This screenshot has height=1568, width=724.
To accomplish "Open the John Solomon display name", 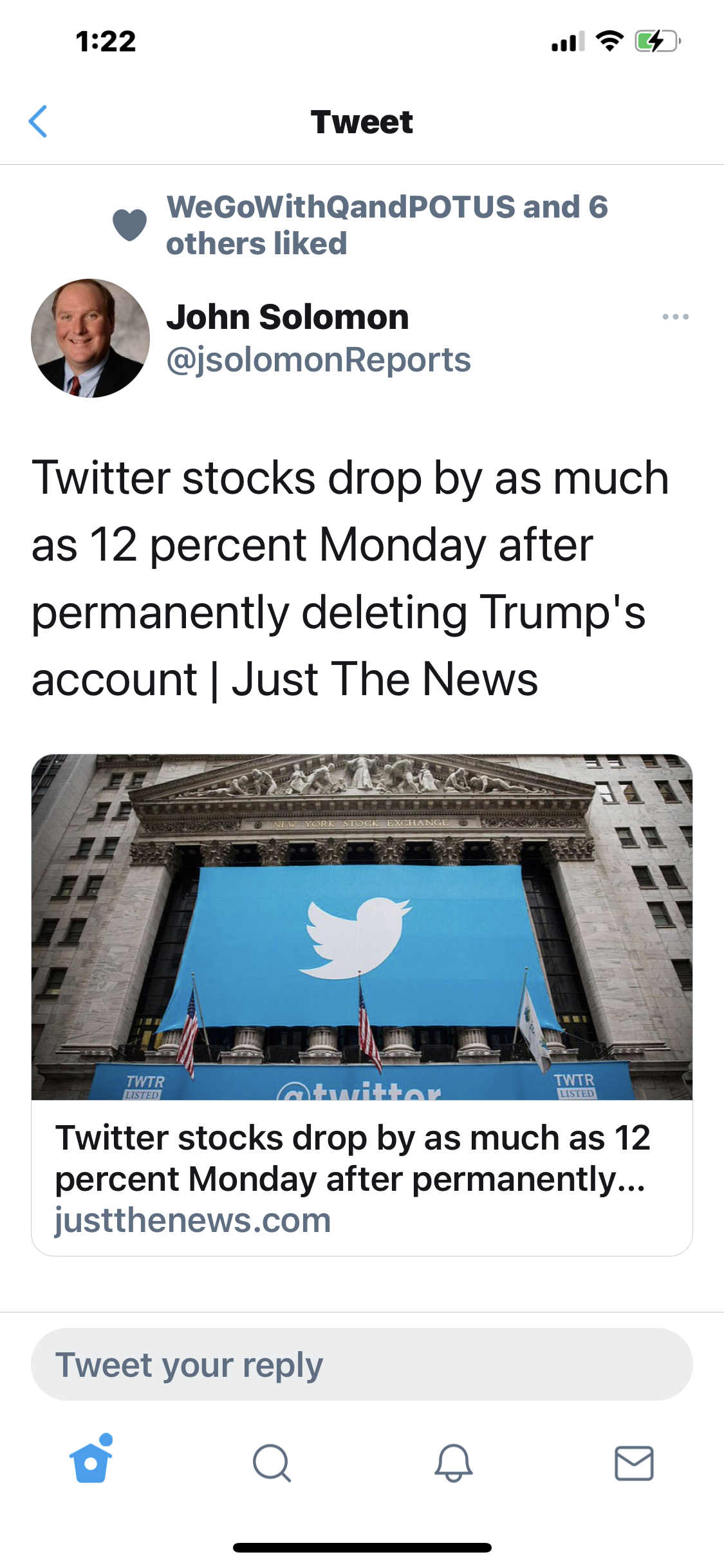I will tap(288, 317).
